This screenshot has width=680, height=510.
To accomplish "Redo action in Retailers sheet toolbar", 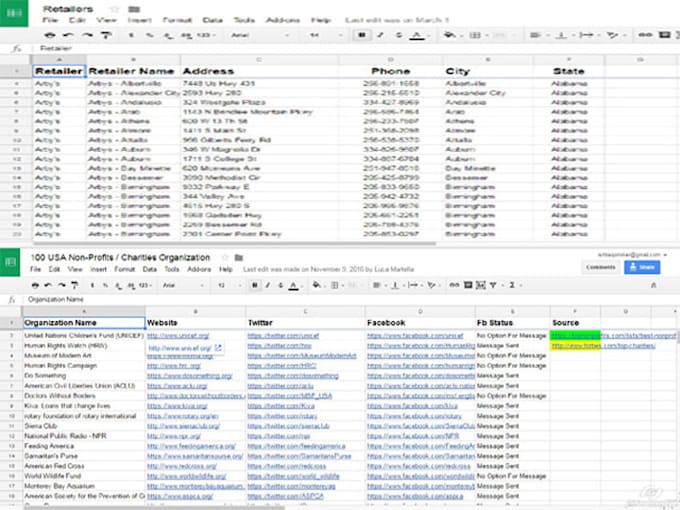I will 87,35.
